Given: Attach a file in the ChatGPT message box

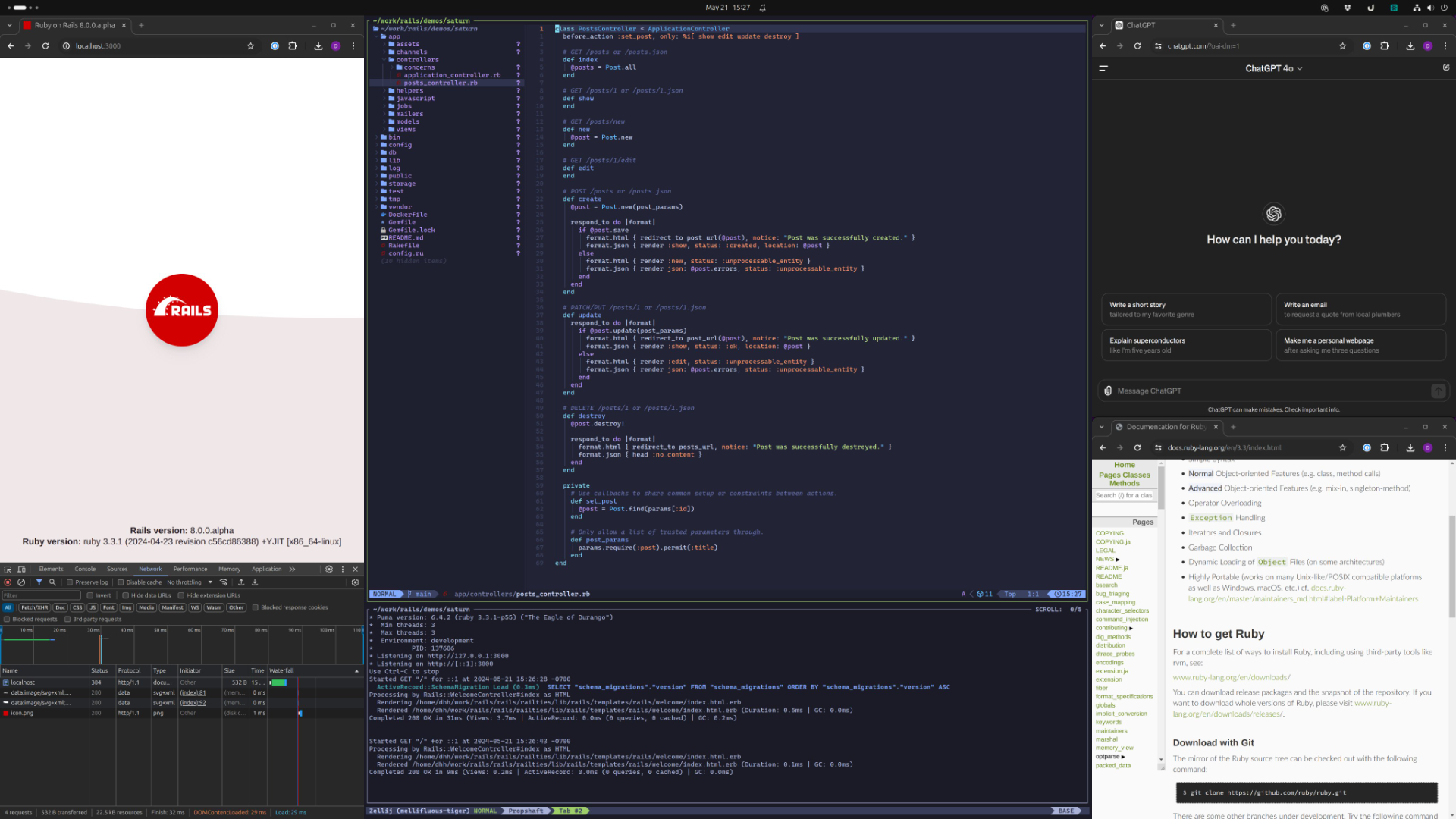Looking at the screenshot, I should tap(1108, 391).
